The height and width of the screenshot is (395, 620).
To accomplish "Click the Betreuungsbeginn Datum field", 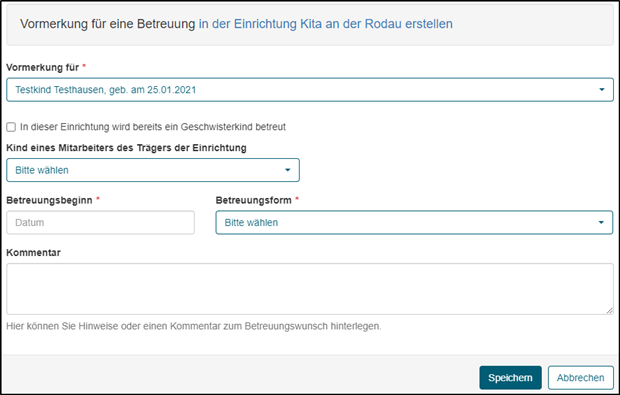I will click(x=100, y=223).
